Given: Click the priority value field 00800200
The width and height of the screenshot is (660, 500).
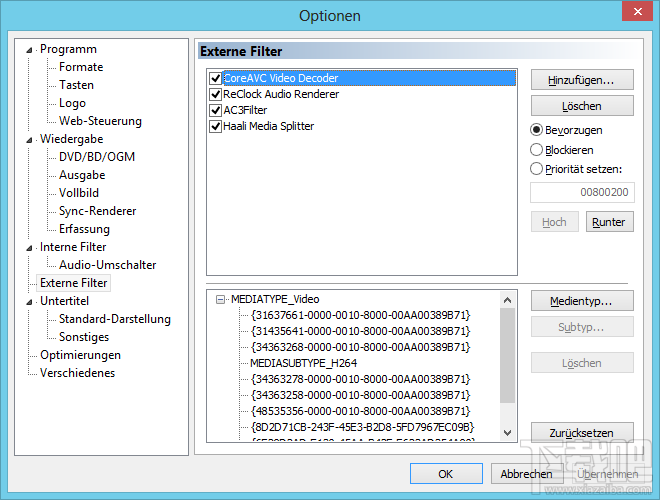Looking at the screenshot, I should point(582,192).
